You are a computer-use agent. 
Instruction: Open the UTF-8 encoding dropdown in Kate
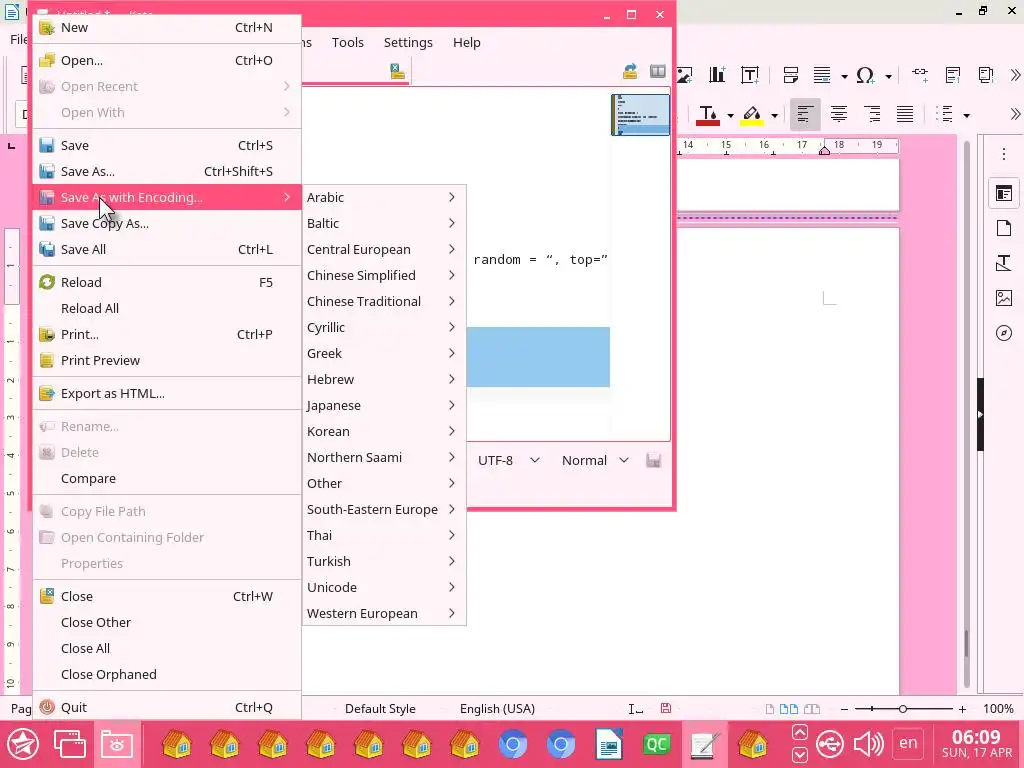(509, 460)
